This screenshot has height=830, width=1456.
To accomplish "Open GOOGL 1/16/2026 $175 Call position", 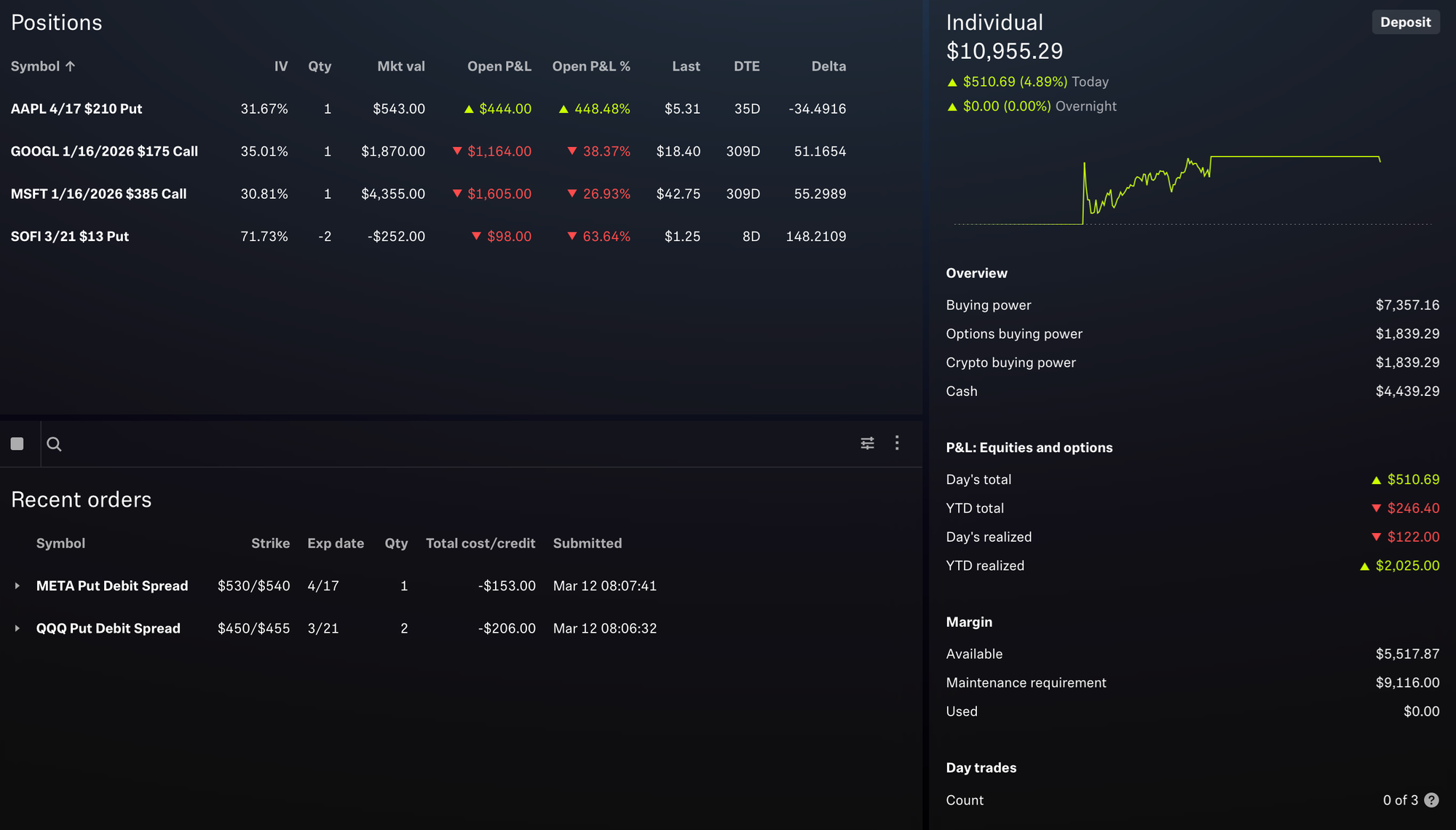I will (104, 151).
